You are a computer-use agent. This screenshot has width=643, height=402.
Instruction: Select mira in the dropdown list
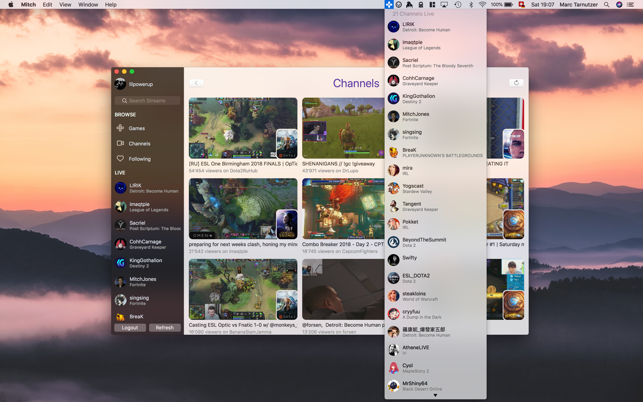coord(436,170)
